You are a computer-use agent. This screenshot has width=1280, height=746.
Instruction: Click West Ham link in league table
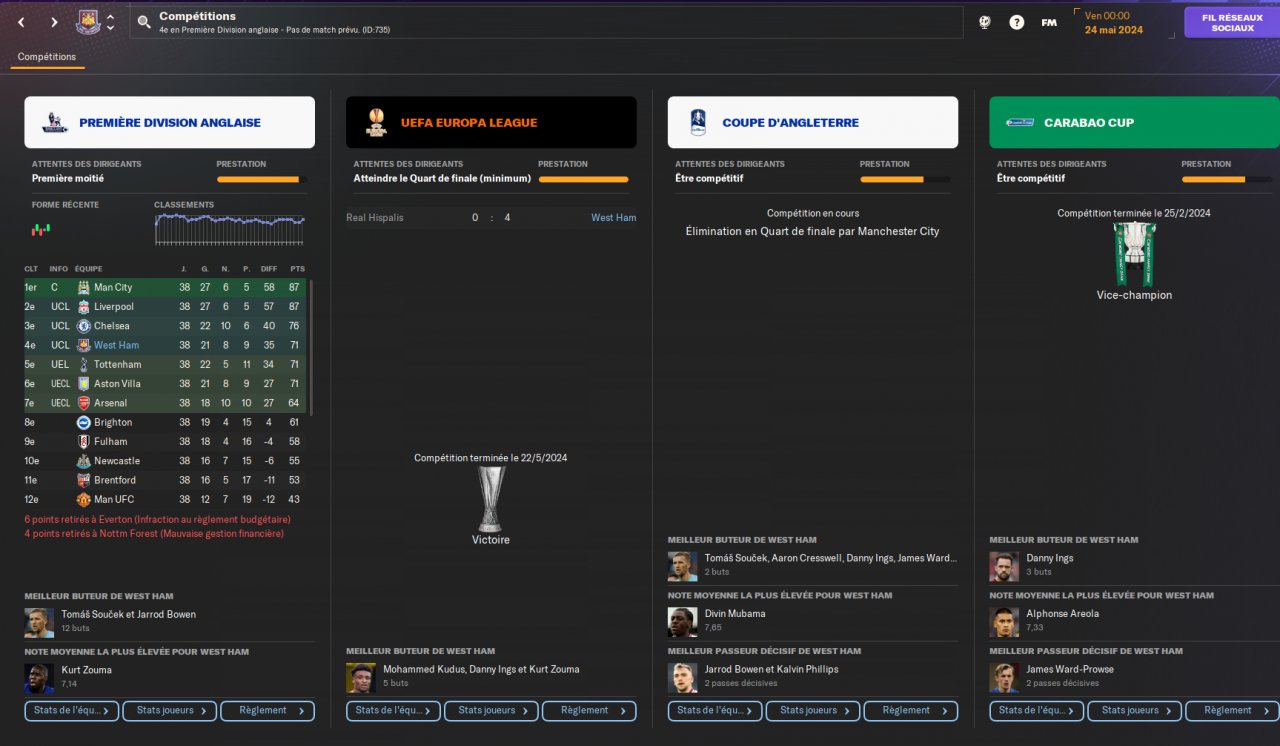click(x=116, y=346)
